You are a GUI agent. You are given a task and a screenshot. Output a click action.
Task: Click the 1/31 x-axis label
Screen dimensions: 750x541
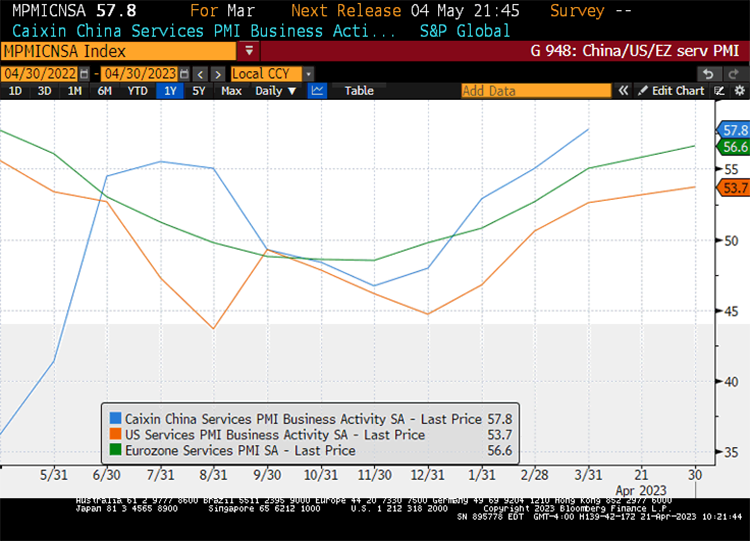pyautogui.click(x=482, y=475)
